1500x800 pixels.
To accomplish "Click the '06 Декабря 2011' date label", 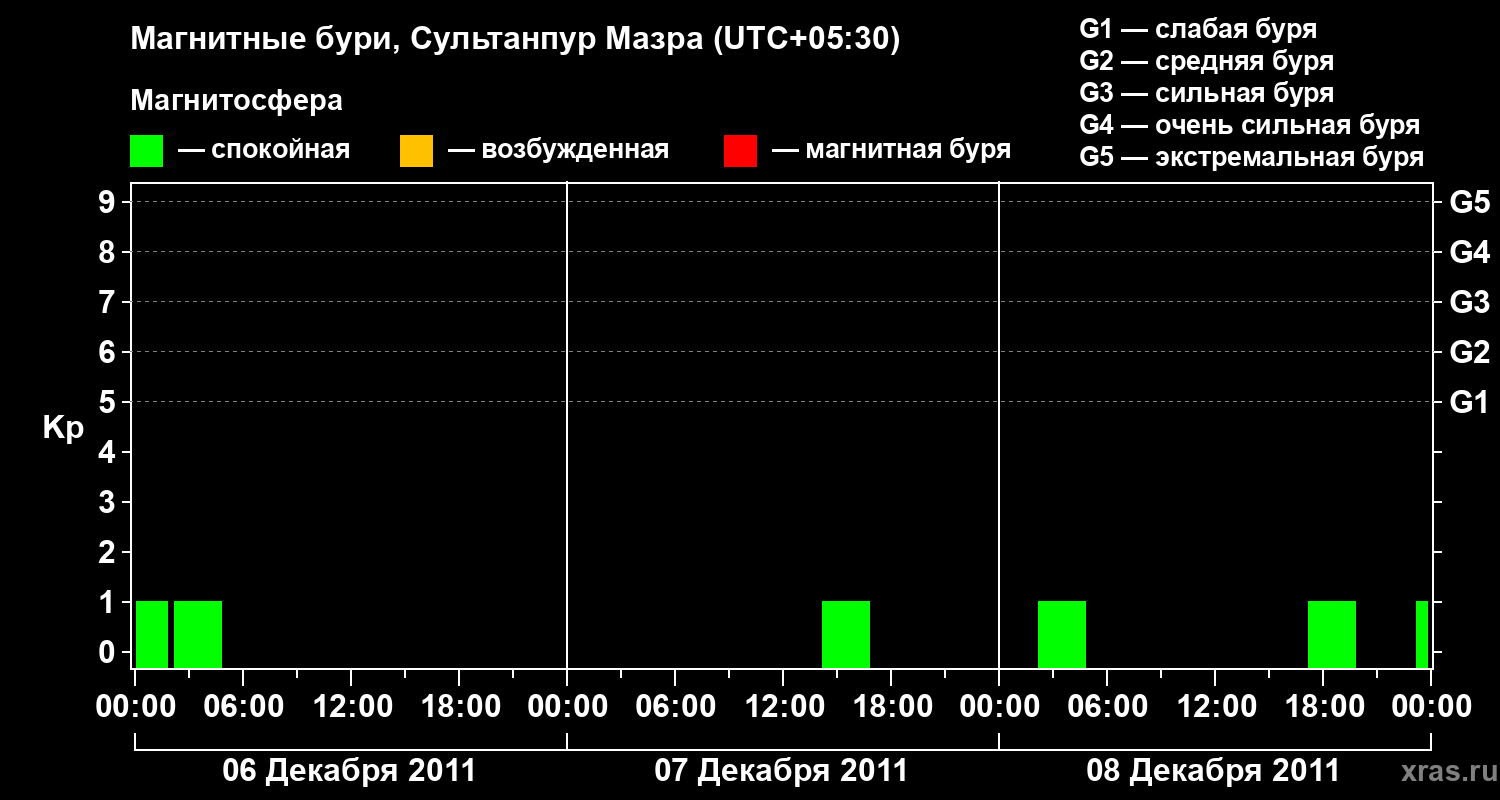I will tap(349, 771).
